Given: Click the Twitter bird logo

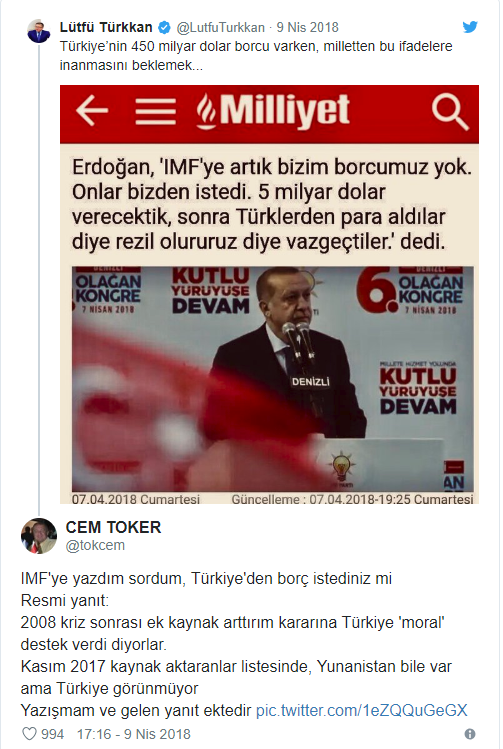Looking at the screenshot, I should 470,27.
